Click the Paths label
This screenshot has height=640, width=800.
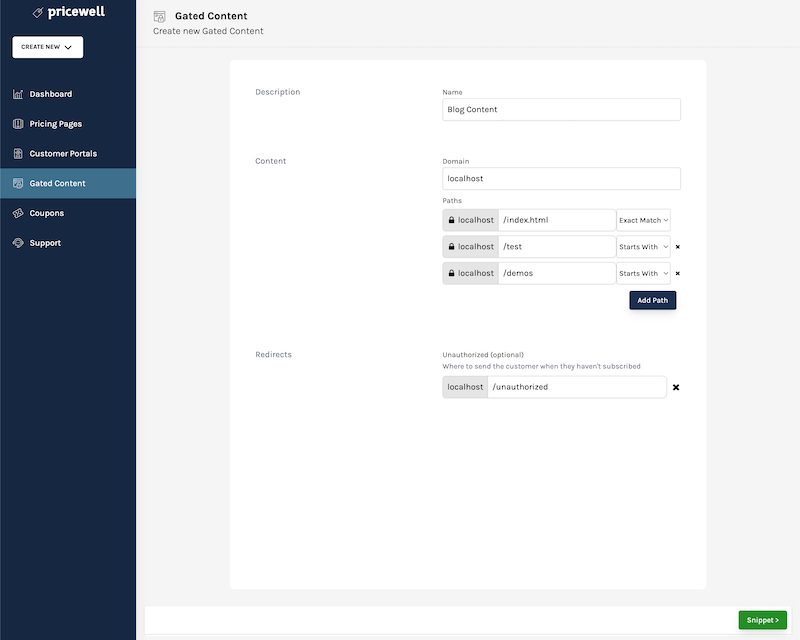pyautogui.click(x=452, y=201)
